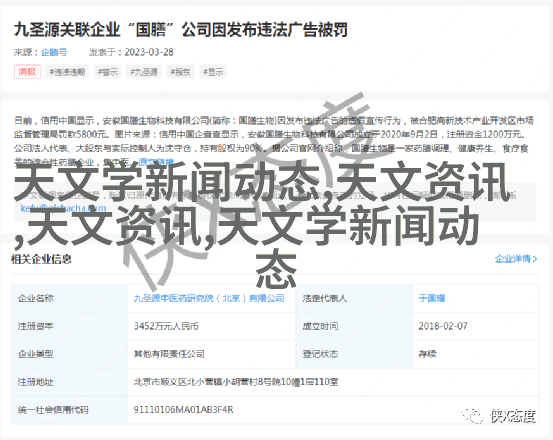
Task: Open the 企鹅号 source link
Action: click(54, 52)
